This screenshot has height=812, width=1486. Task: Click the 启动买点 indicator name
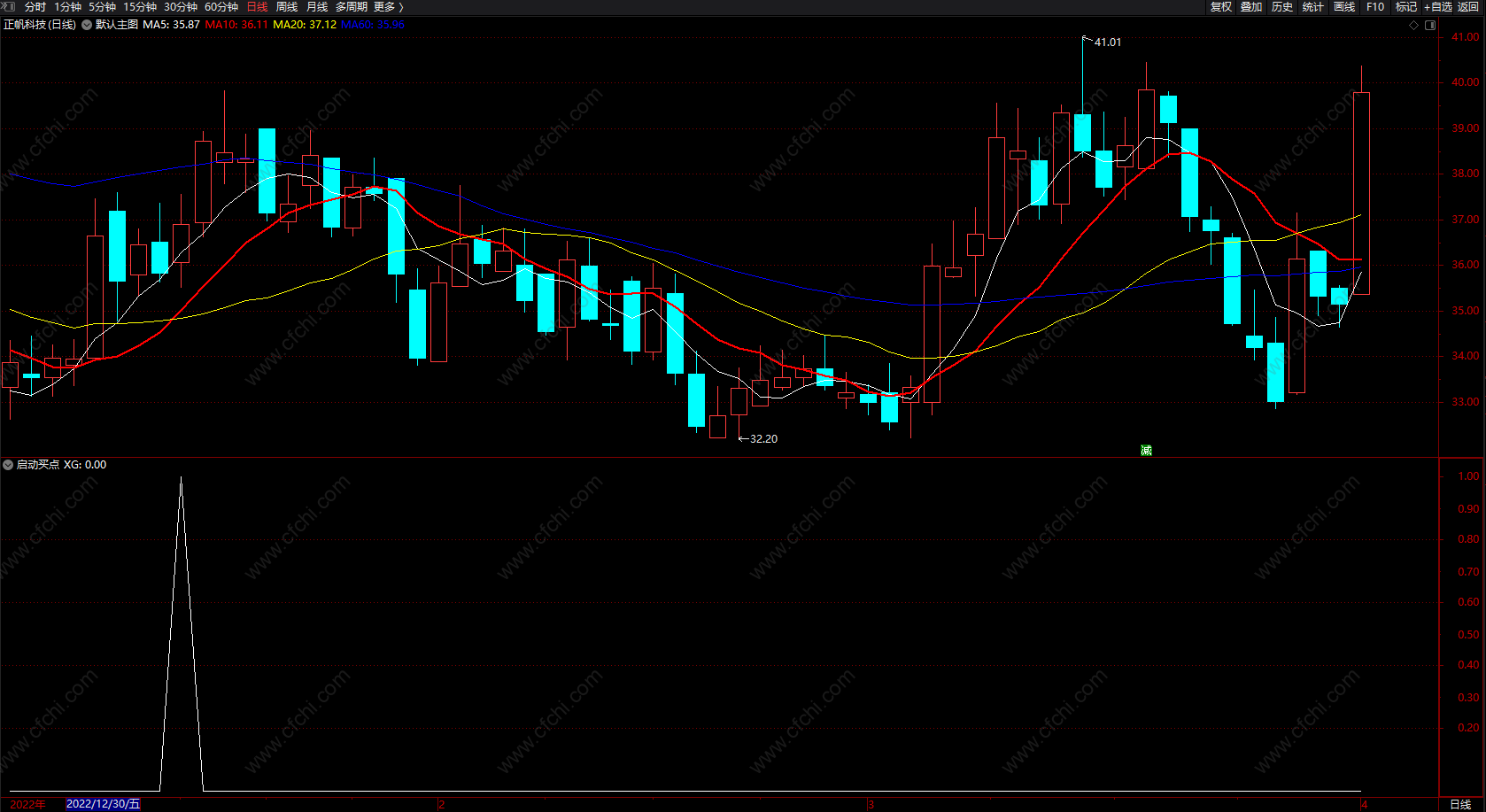pos(38,465)
